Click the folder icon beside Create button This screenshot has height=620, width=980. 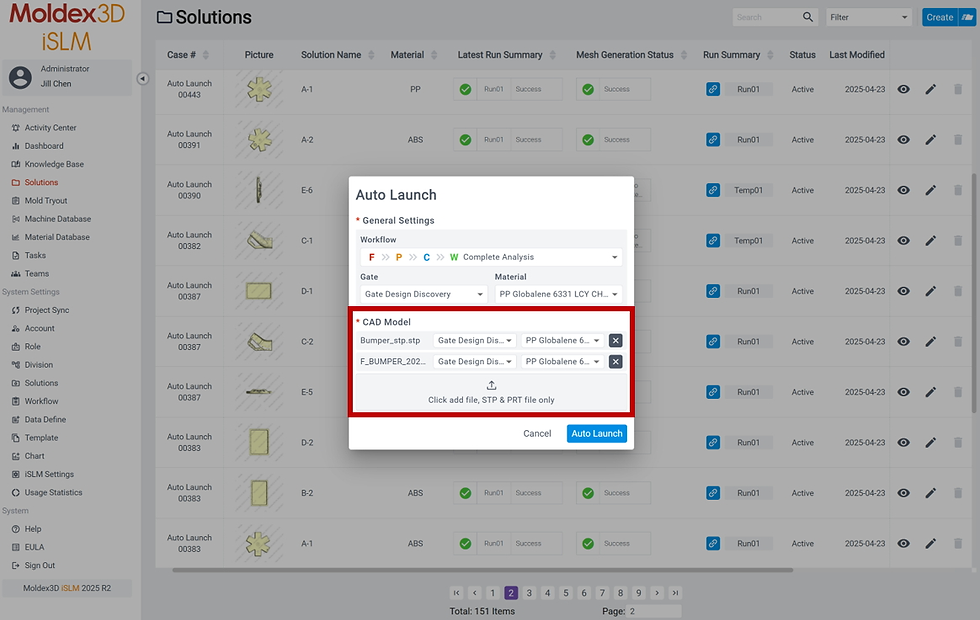[968, 18]
